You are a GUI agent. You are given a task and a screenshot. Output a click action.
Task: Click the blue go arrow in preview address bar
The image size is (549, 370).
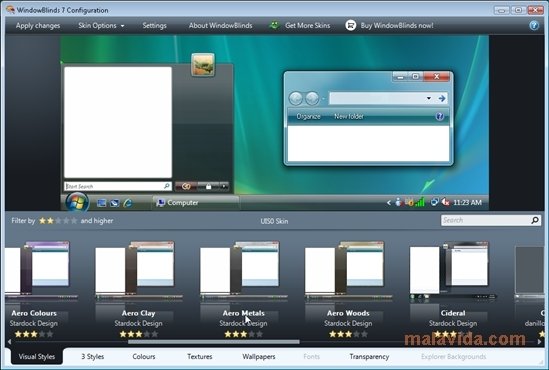tap(442, 98)
